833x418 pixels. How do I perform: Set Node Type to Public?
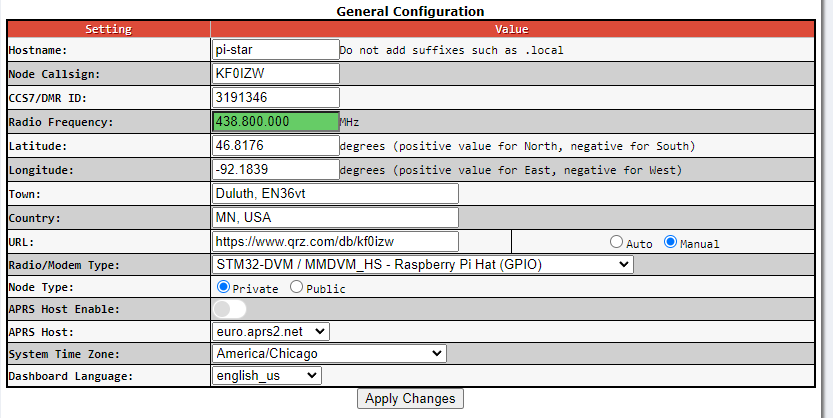pos(296,287)
